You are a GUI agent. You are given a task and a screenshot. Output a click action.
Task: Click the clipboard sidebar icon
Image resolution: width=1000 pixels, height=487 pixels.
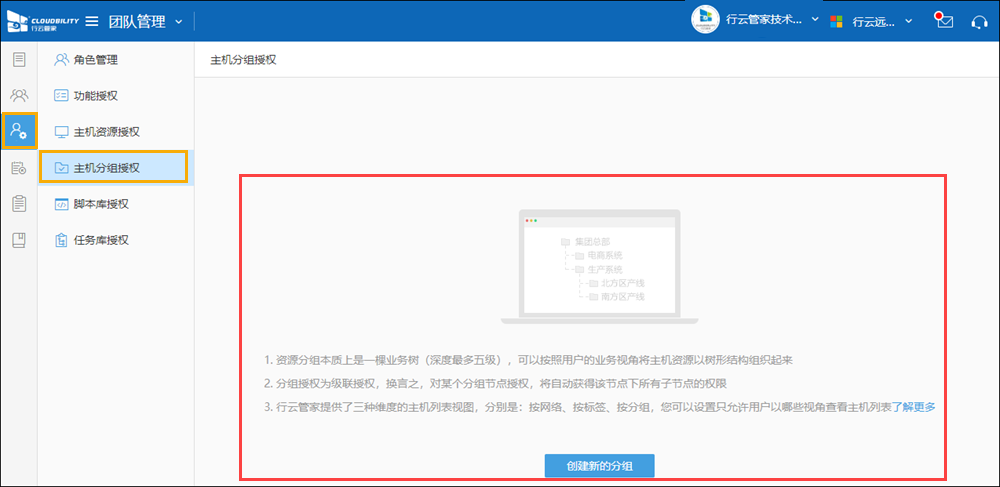pos(19,204)
